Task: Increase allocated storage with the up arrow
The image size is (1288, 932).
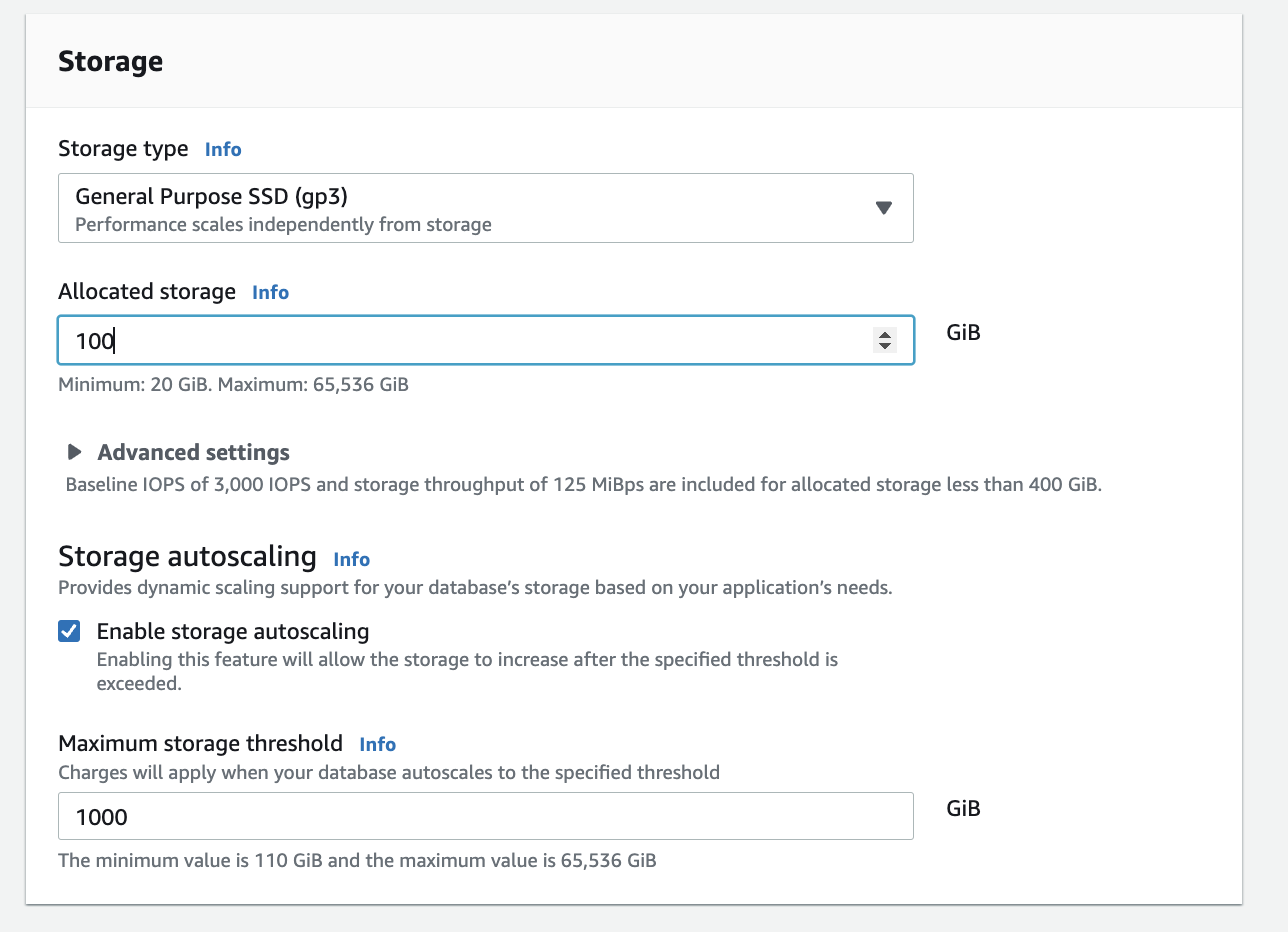Action: click(x=884, y=335)
